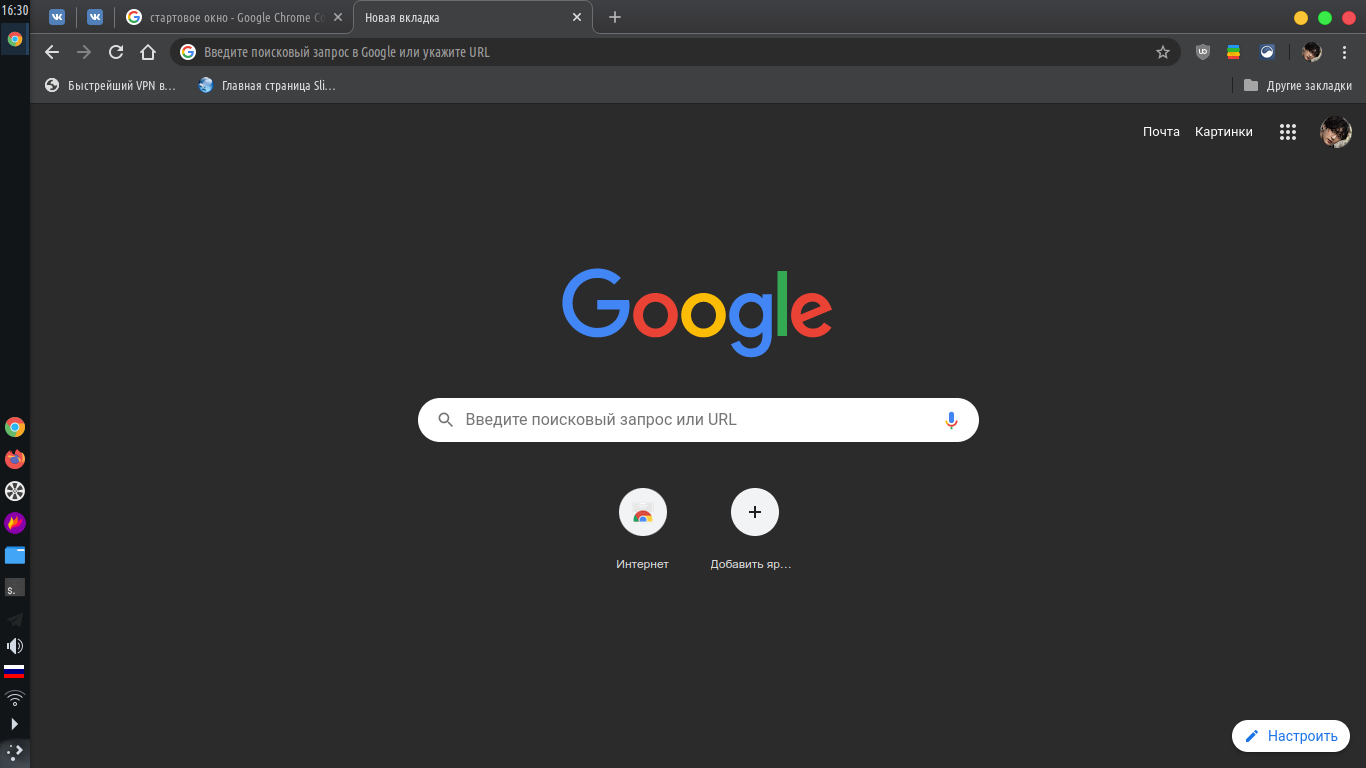
Task: Start voice search with the microphone icon
Action: pos(951,420)
